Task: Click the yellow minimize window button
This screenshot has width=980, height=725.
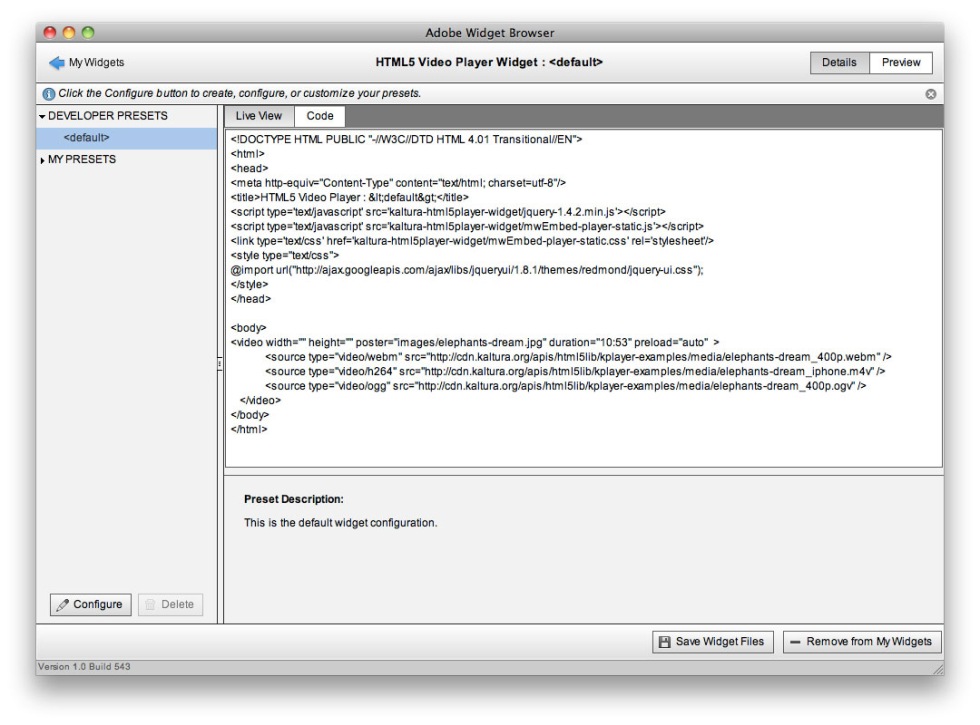Action: pos(69,32)
